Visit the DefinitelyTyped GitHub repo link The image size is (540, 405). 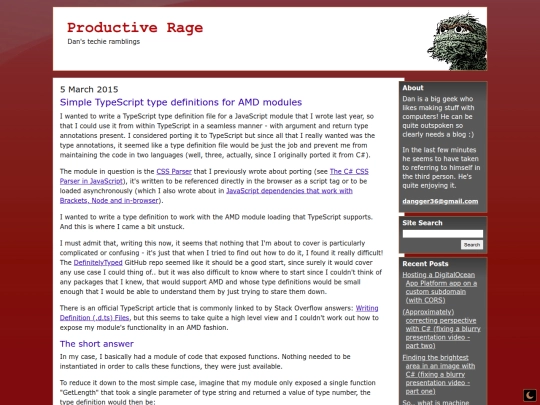(x=98, y=263)
